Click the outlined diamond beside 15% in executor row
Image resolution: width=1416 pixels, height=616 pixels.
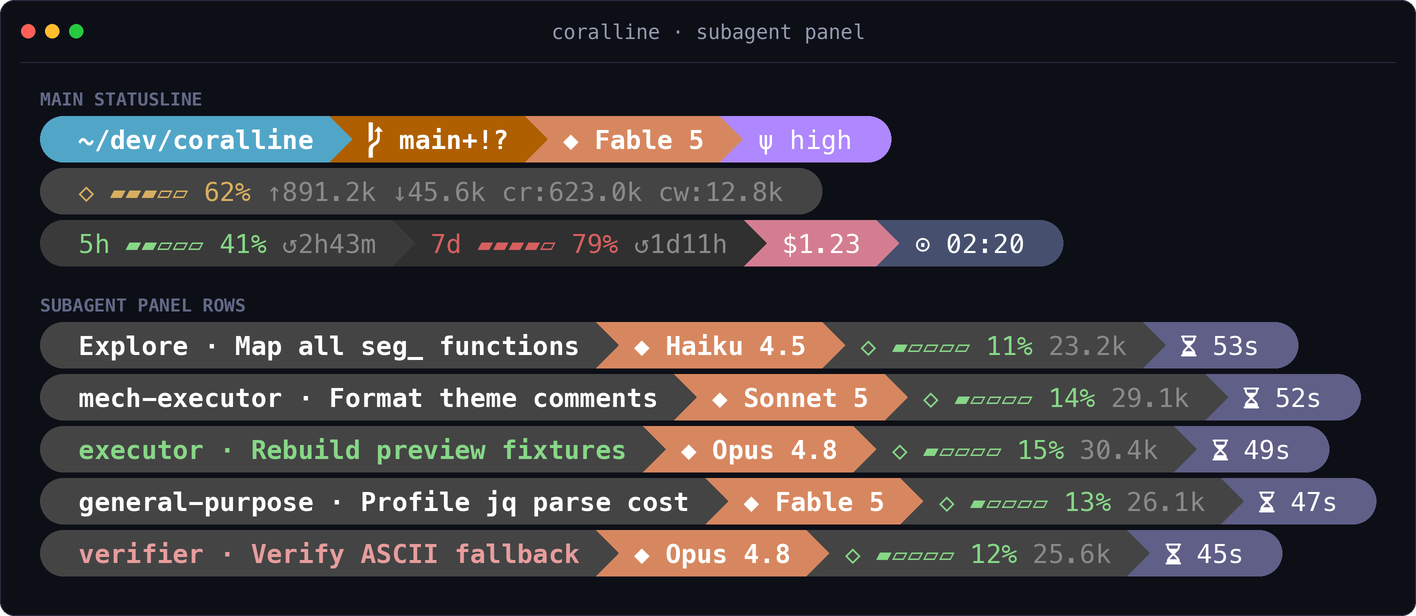[x=899, y=451]
